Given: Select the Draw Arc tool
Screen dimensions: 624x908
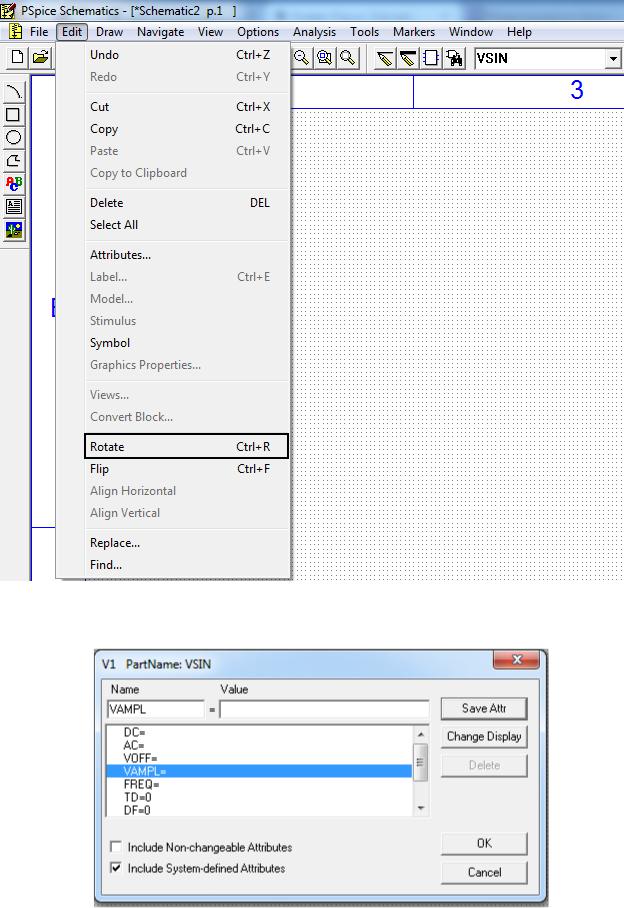Looking at the screenshot, I should [x=13, y=91].
